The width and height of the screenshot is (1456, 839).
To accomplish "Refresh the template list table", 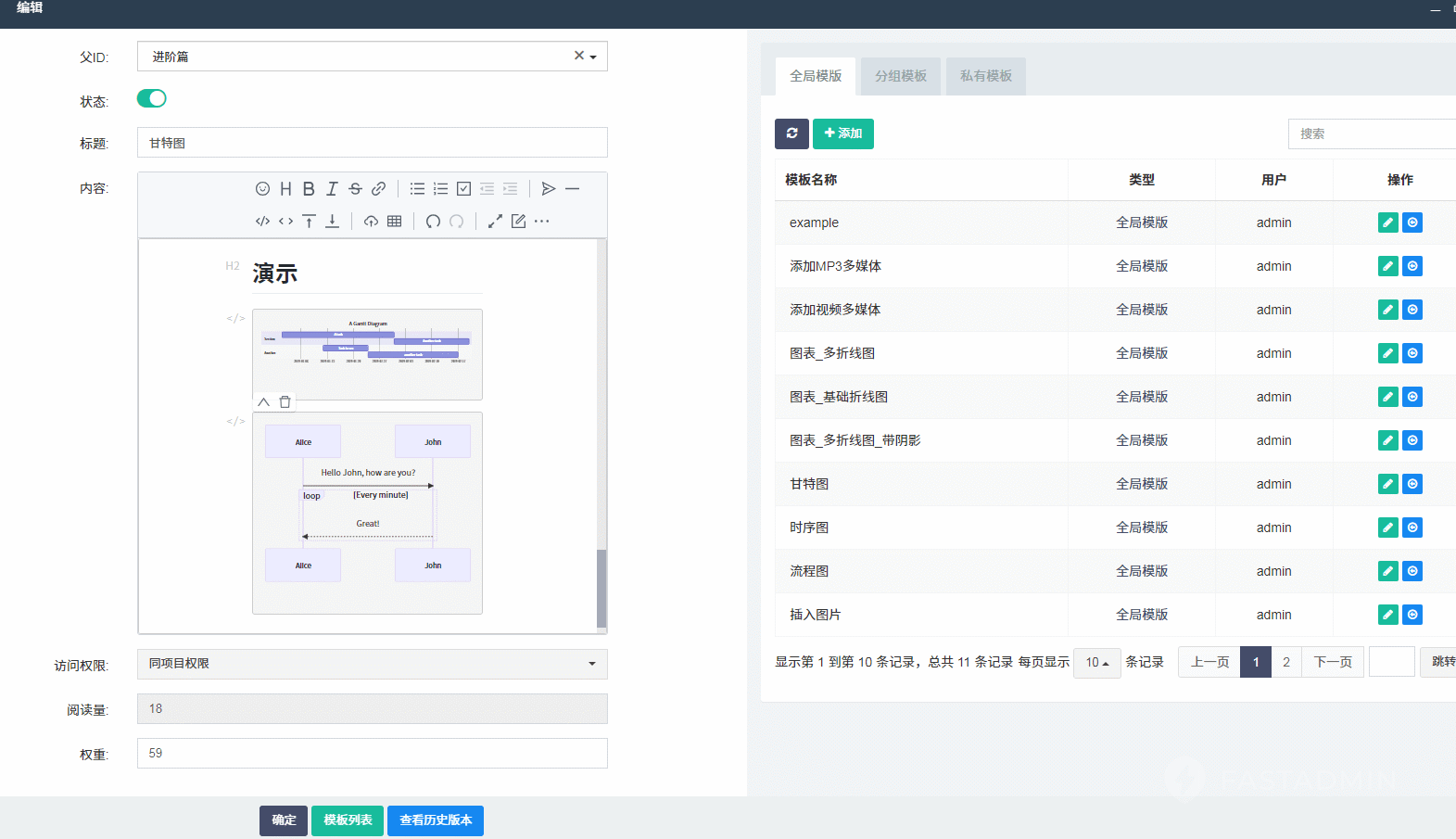I will [x=791, y=133].
